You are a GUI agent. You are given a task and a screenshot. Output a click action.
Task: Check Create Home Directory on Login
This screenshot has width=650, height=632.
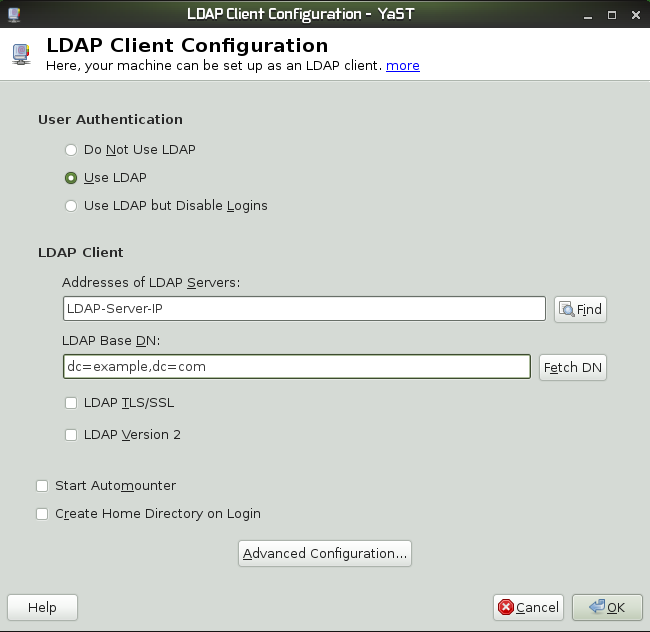[42, 514]
